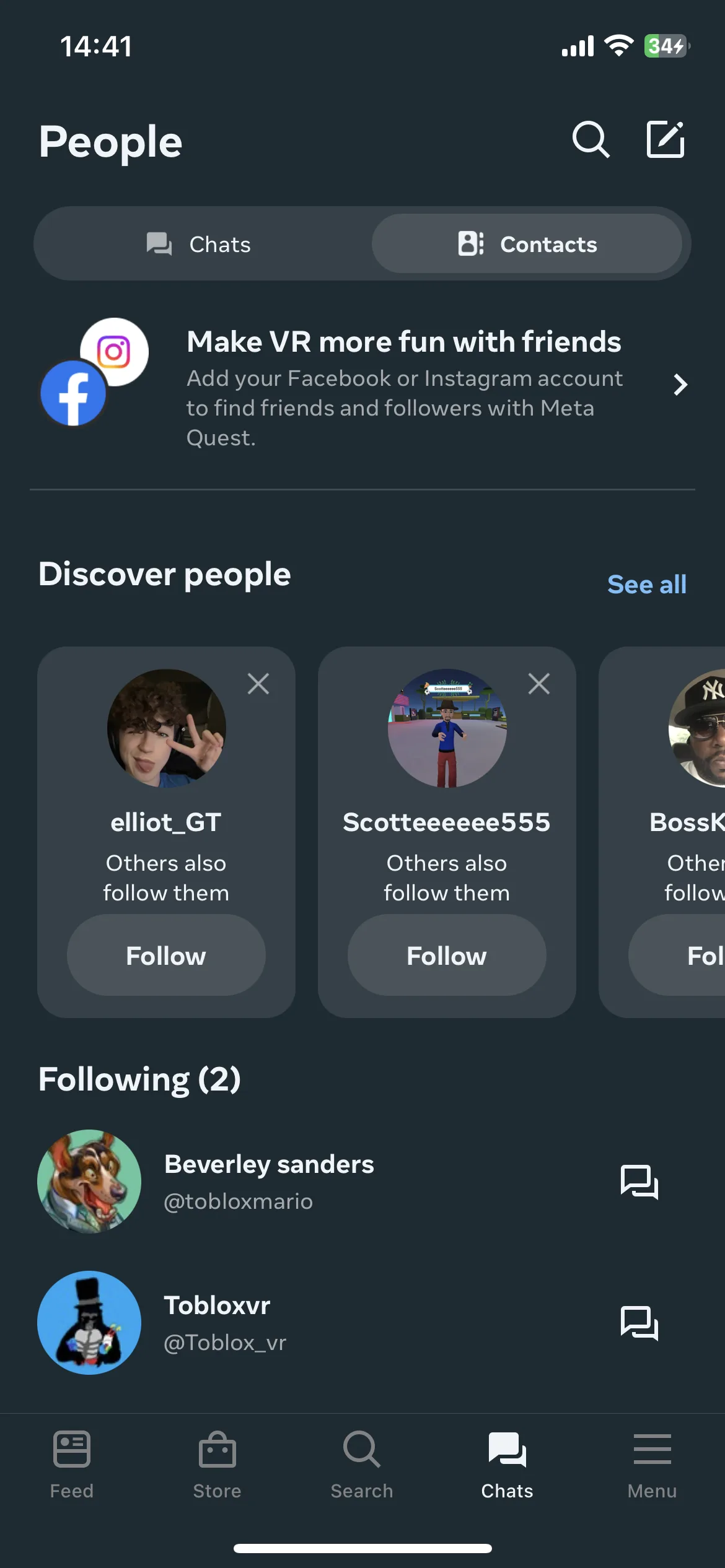The width and height of the screenshot is (725, 1568).
Task: Tap the search magnifier icon beside People
Action: click(x=591, y=140)
